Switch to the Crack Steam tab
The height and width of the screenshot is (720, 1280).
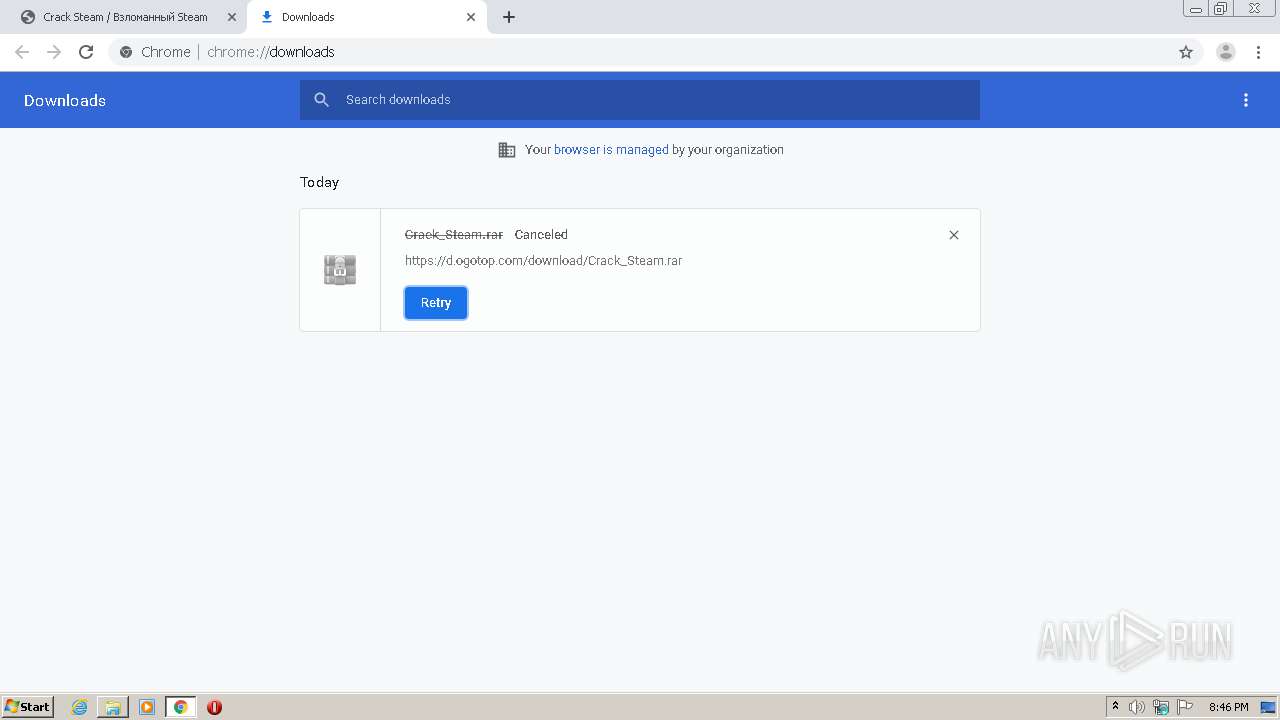point(125,17)
